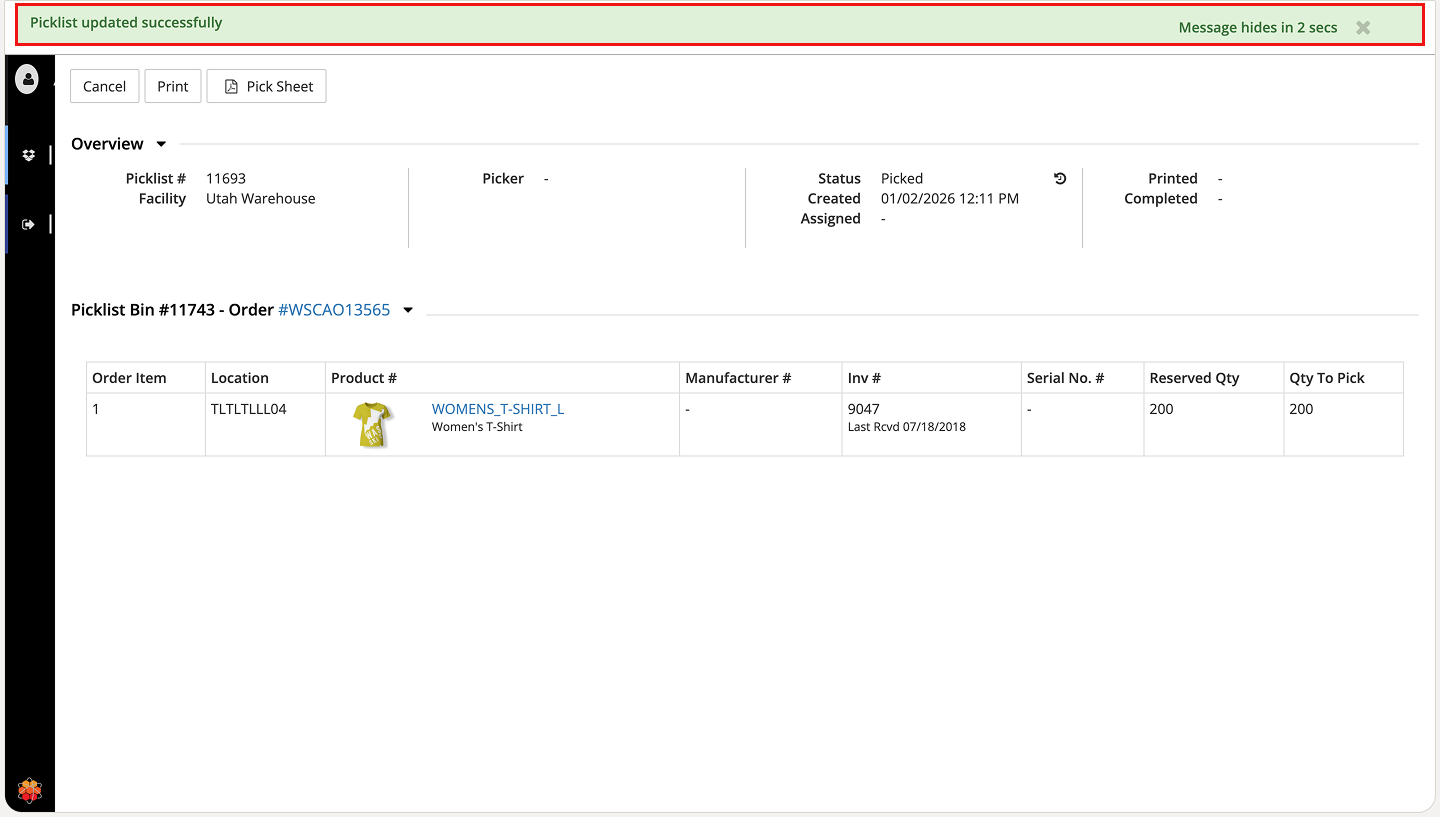
Task: Click the Inv # column header
Action: tap(864, 378)
